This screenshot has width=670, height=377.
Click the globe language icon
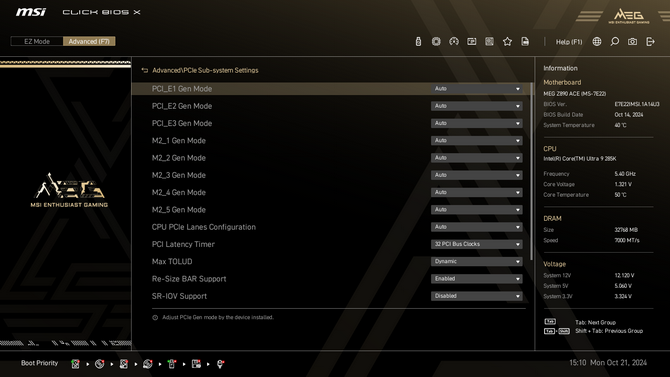click(597, 41)
